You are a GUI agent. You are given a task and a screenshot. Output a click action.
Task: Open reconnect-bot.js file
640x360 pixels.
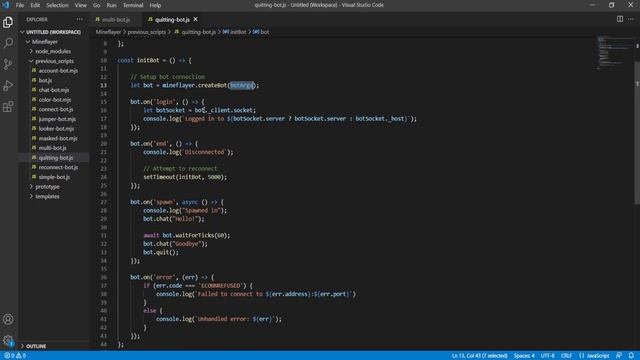pos(58,167)
